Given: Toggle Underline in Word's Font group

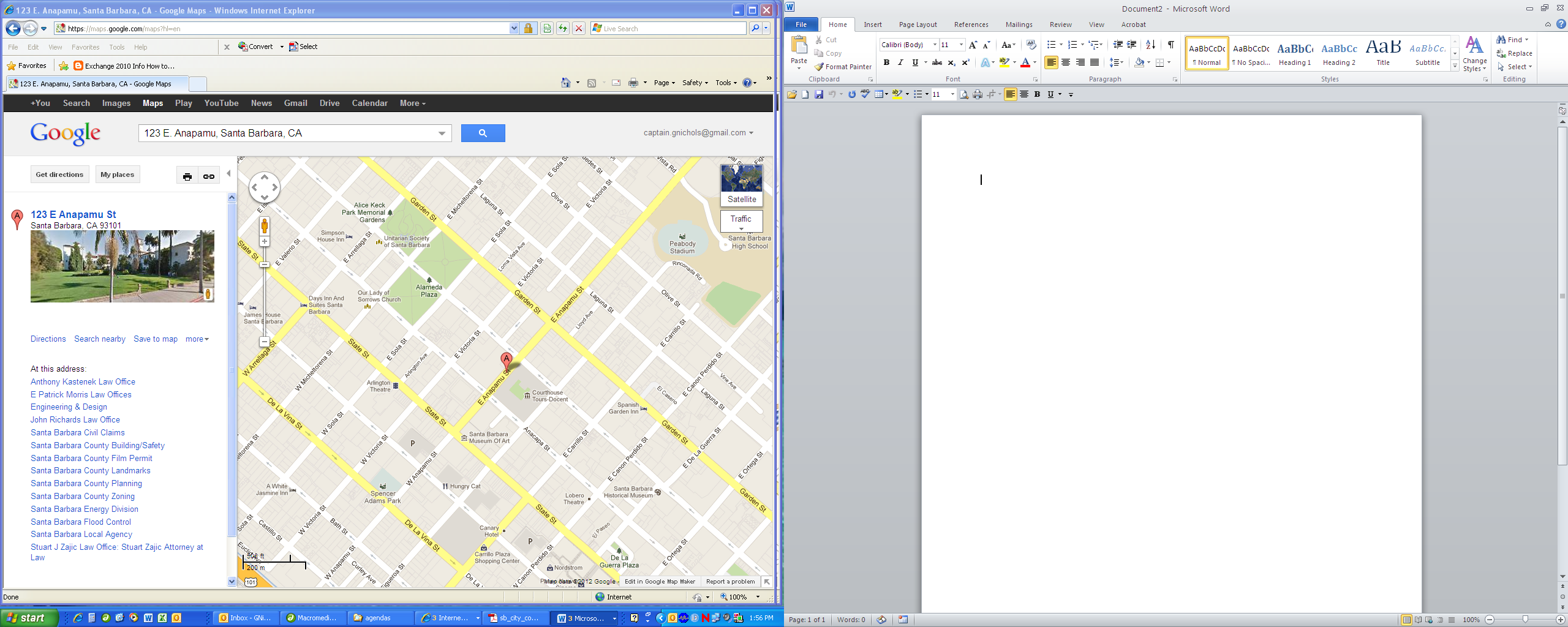Looking at the screenshot, I should click(x=915, y=62).
